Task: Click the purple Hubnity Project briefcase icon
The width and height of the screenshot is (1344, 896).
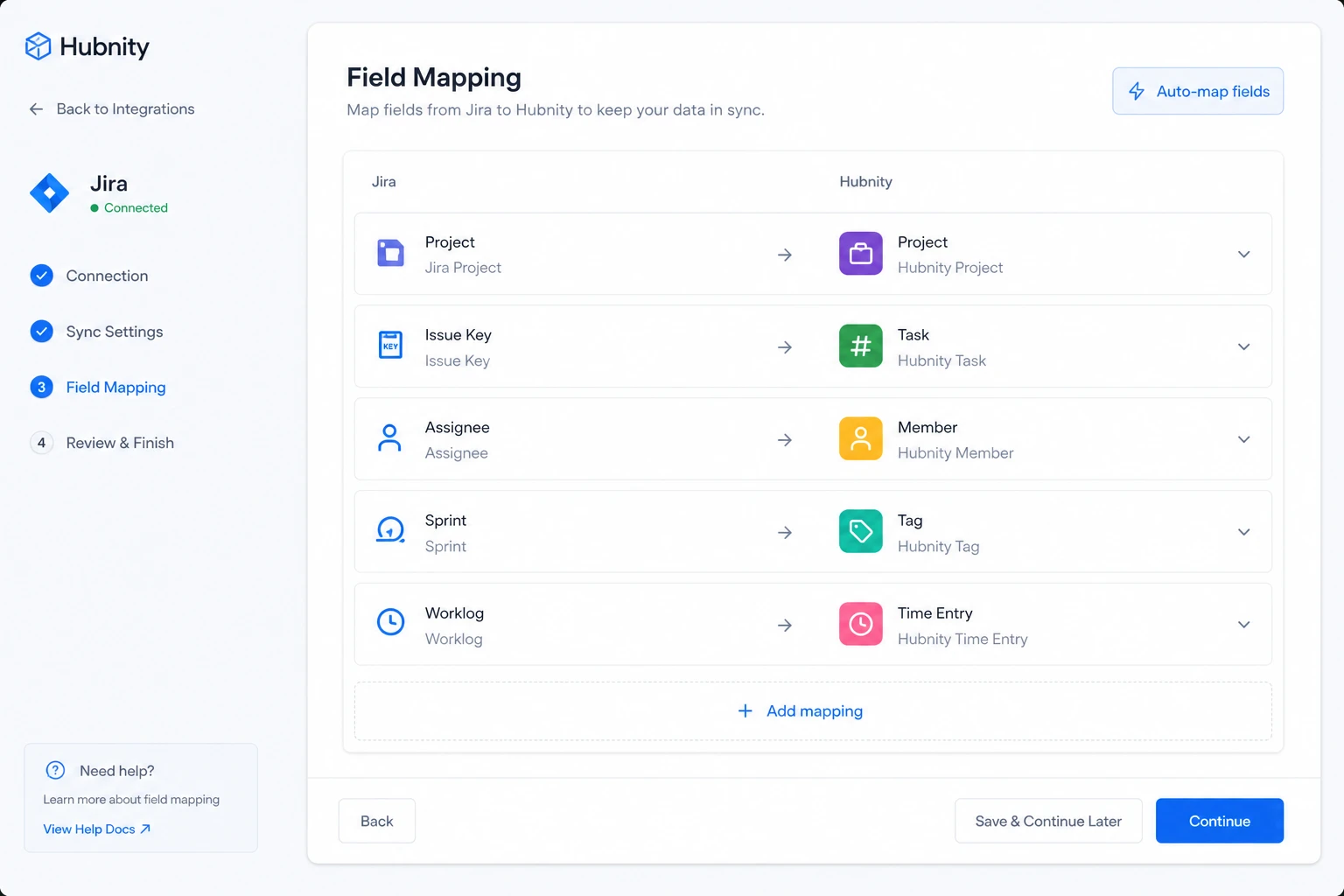Action: [861, 254]
